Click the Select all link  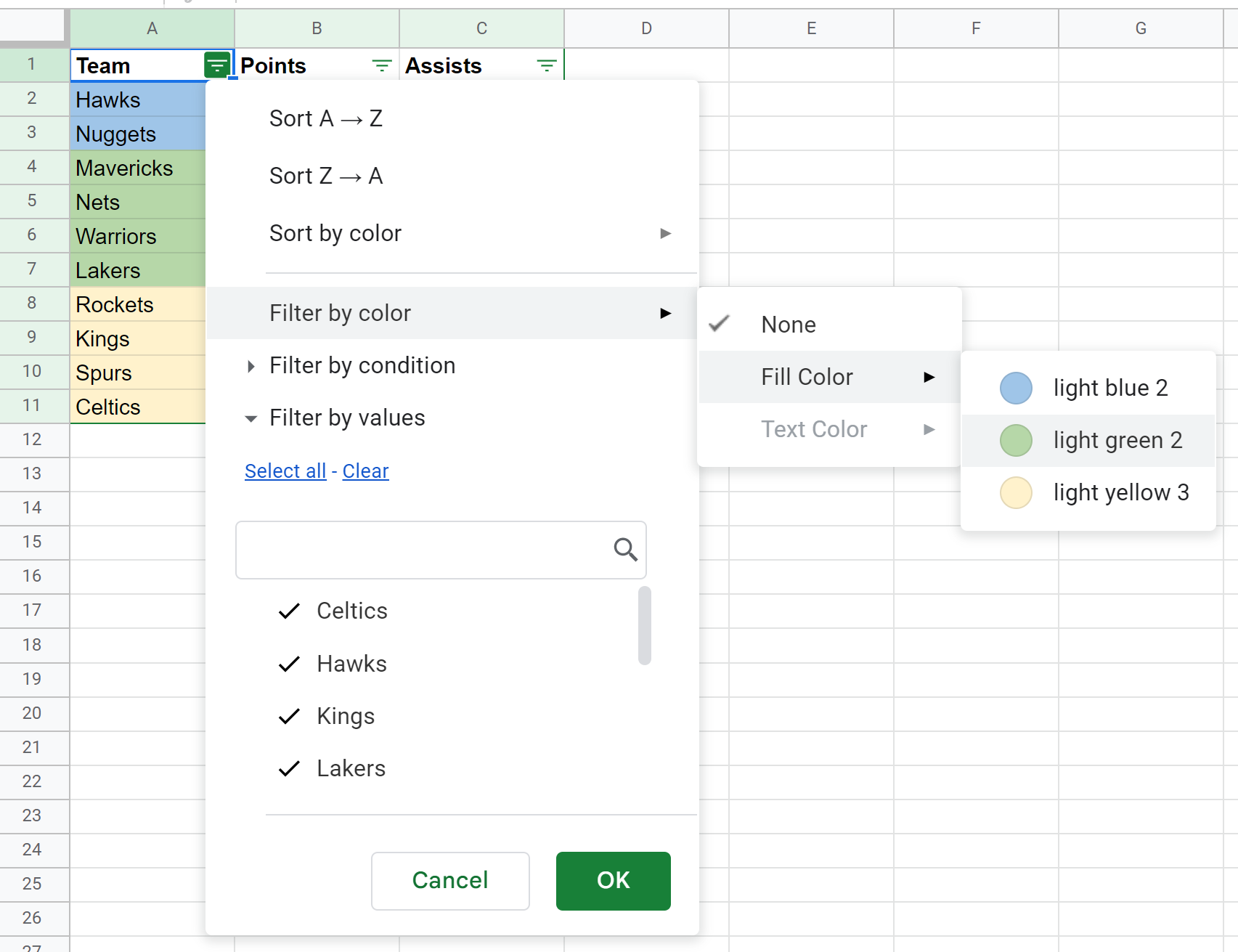pyautogui.click(x=285, y=471)
